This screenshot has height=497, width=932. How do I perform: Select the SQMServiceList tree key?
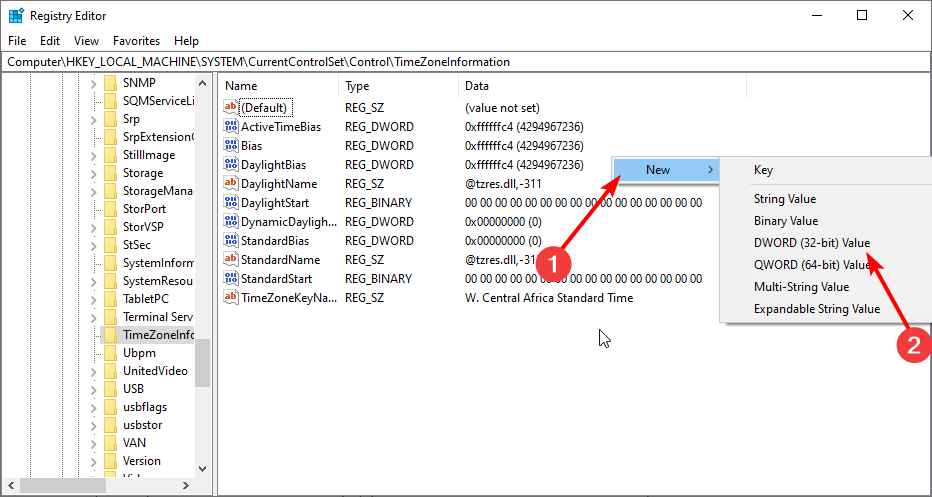click(x=158, y=101)
